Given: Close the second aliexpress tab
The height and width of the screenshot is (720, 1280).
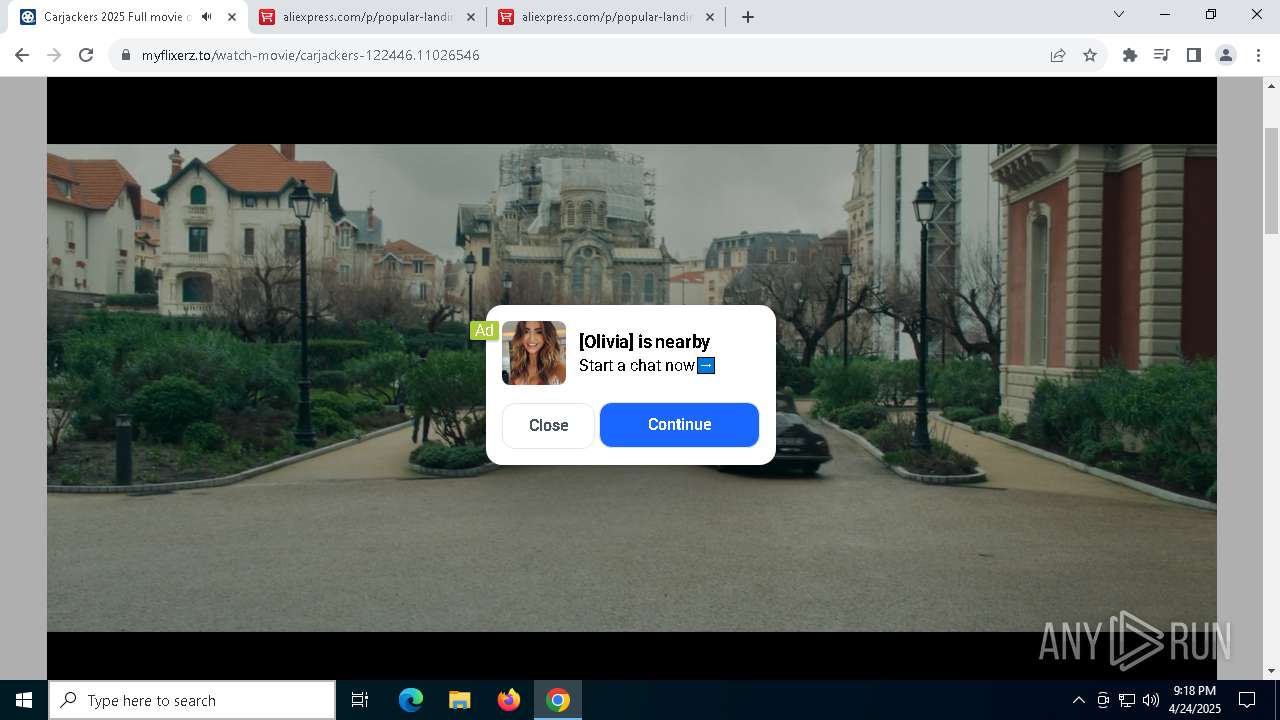Looking at the screenshot, I should (x=710, y=17).
